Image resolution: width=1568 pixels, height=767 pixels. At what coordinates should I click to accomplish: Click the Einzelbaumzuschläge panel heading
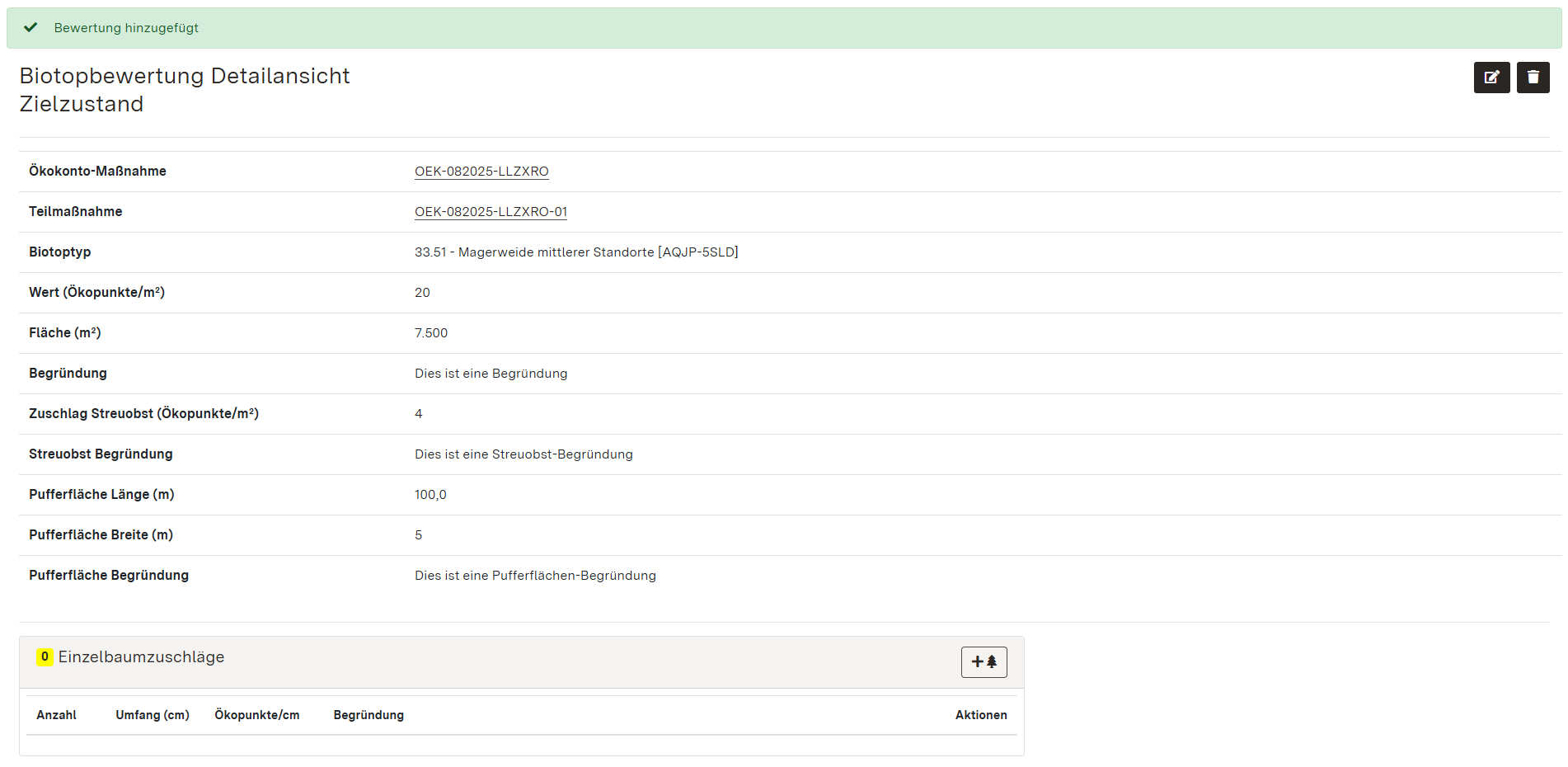point(141,657)
